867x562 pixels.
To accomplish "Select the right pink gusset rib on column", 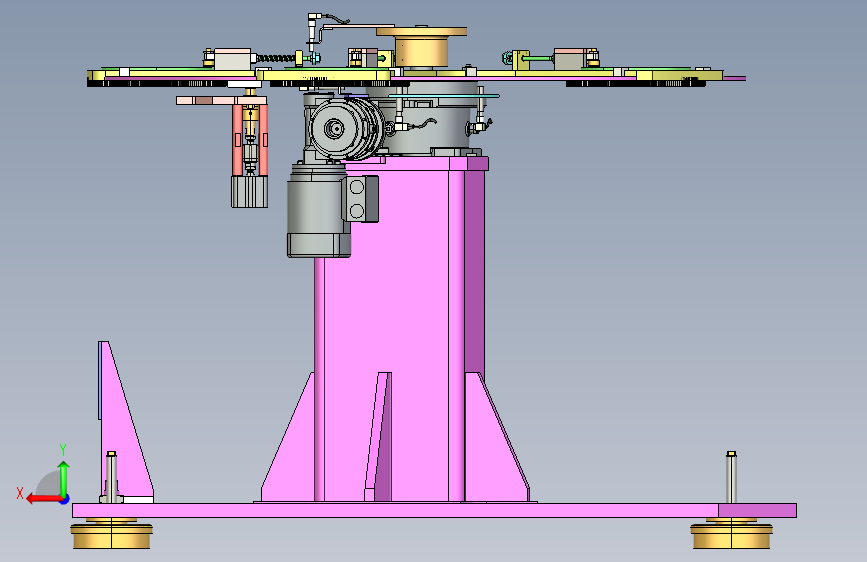I will 497,437.
